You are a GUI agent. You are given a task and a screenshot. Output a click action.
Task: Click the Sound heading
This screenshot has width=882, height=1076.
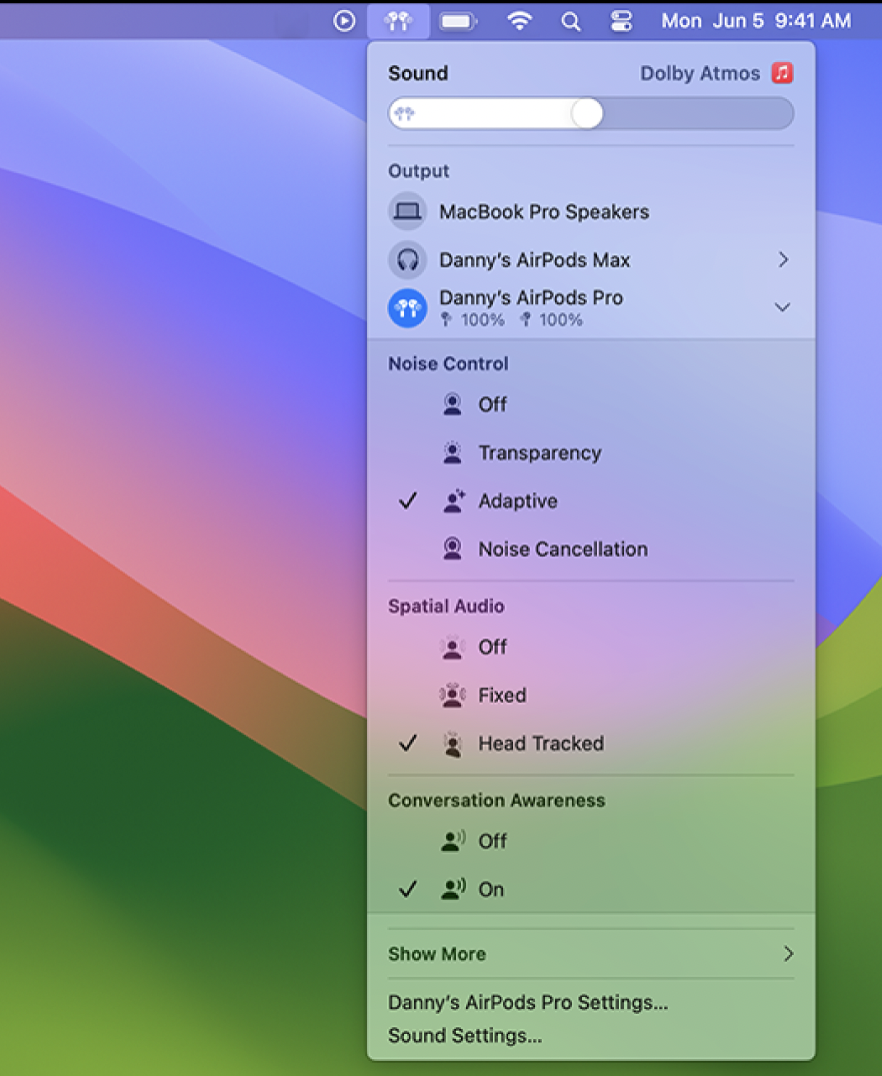tap(418, 73)
